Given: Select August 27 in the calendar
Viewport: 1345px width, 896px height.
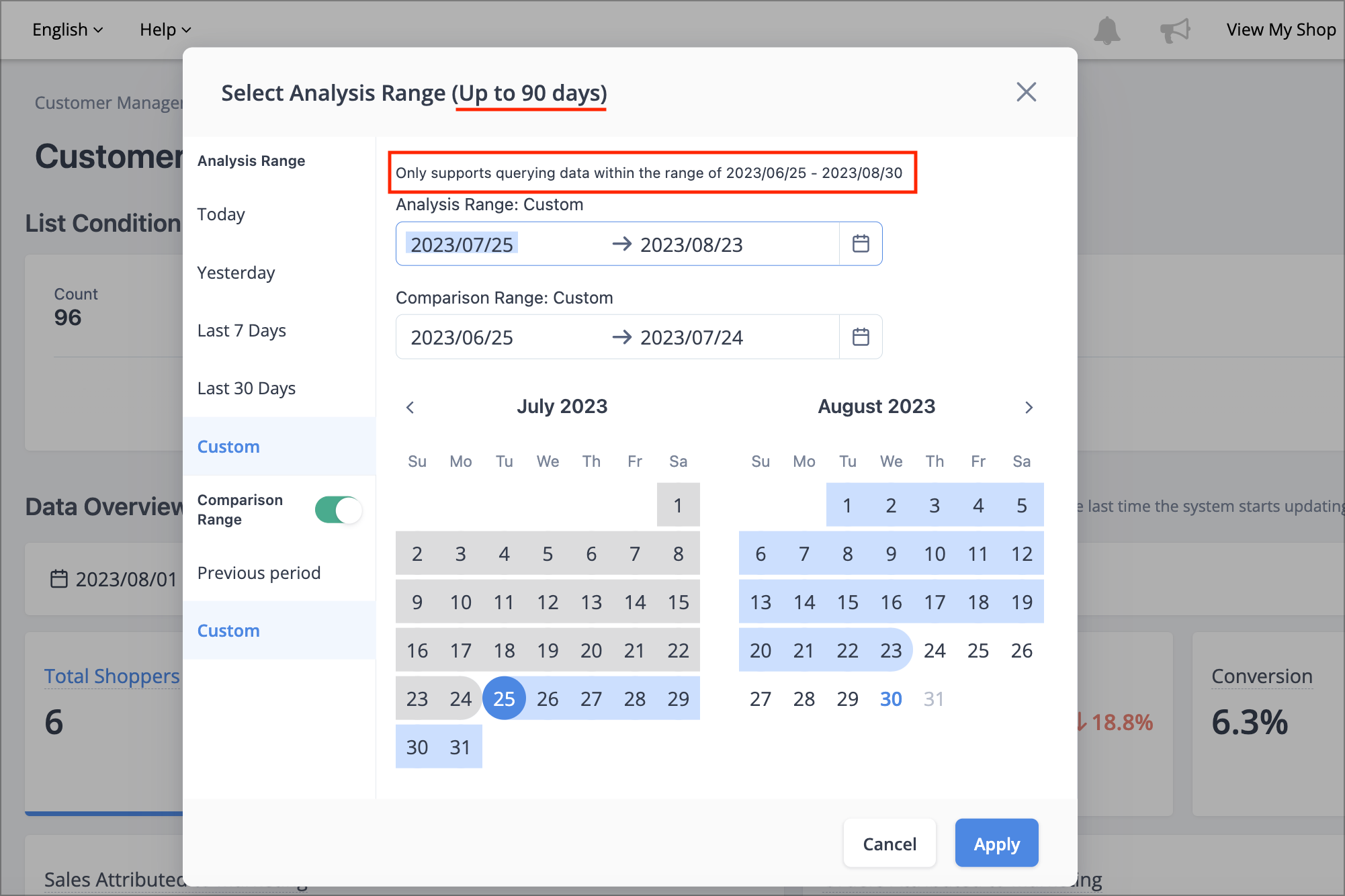Looking at the screenshot, I should [761, 699].
